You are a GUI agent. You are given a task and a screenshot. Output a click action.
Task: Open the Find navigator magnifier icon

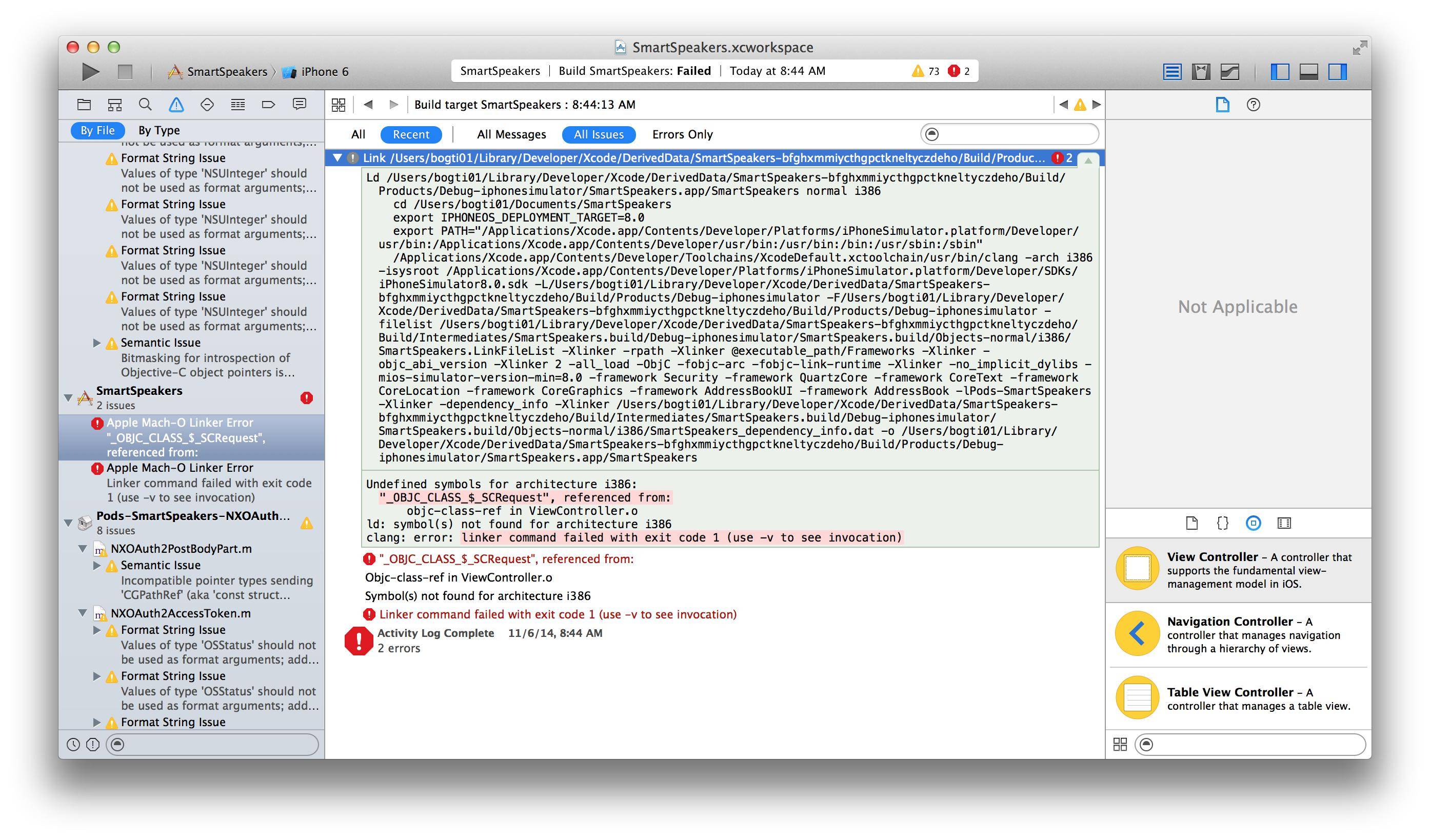pyautogui.click(x=145, y=105)
